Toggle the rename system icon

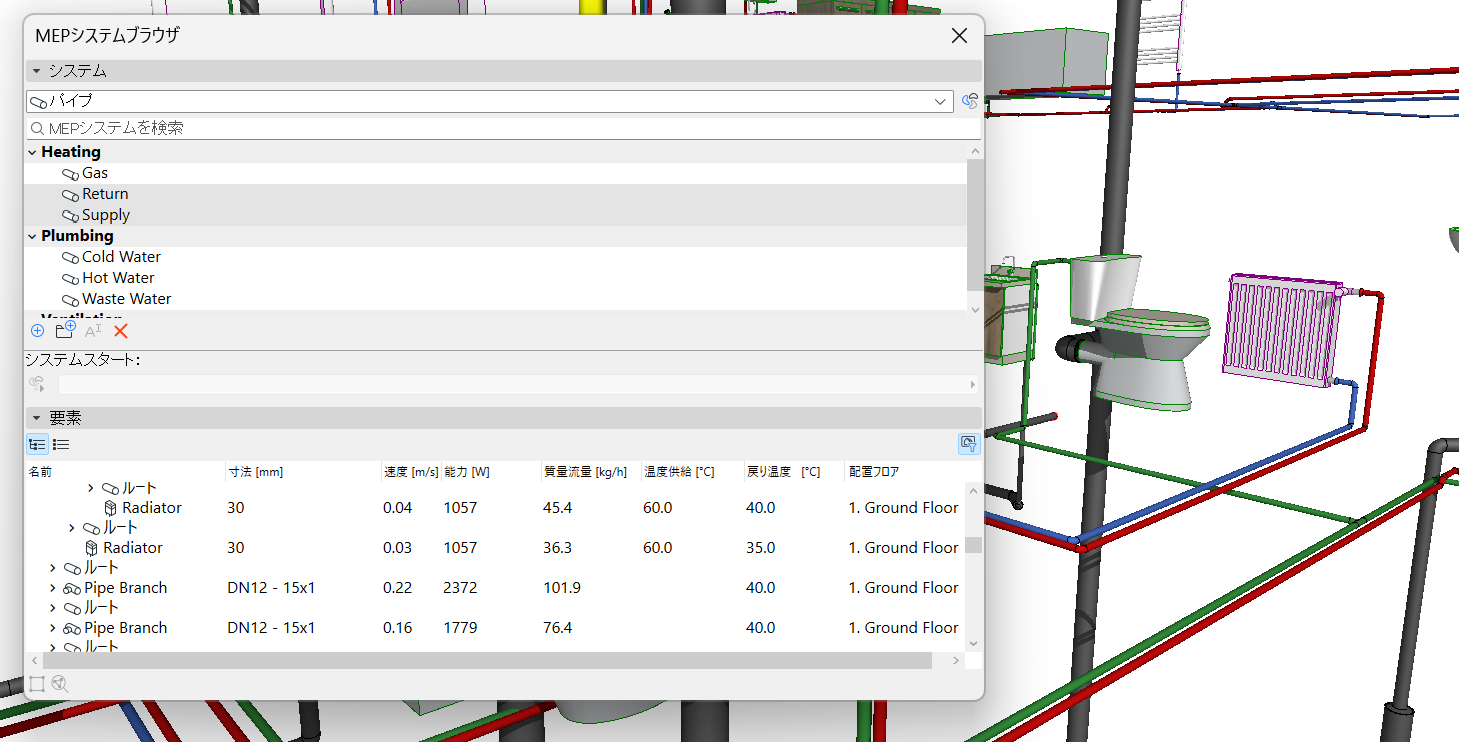[90, 330]
